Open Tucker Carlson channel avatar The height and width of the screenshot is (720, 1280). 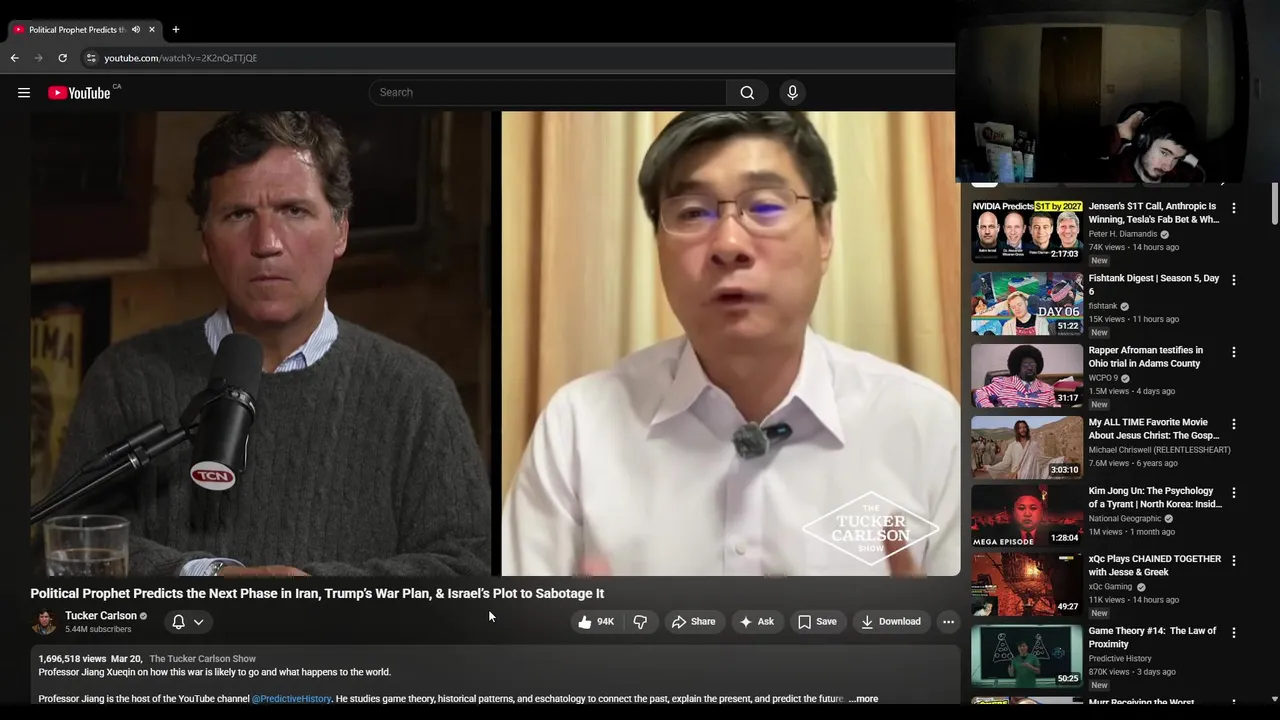(45, 622)
